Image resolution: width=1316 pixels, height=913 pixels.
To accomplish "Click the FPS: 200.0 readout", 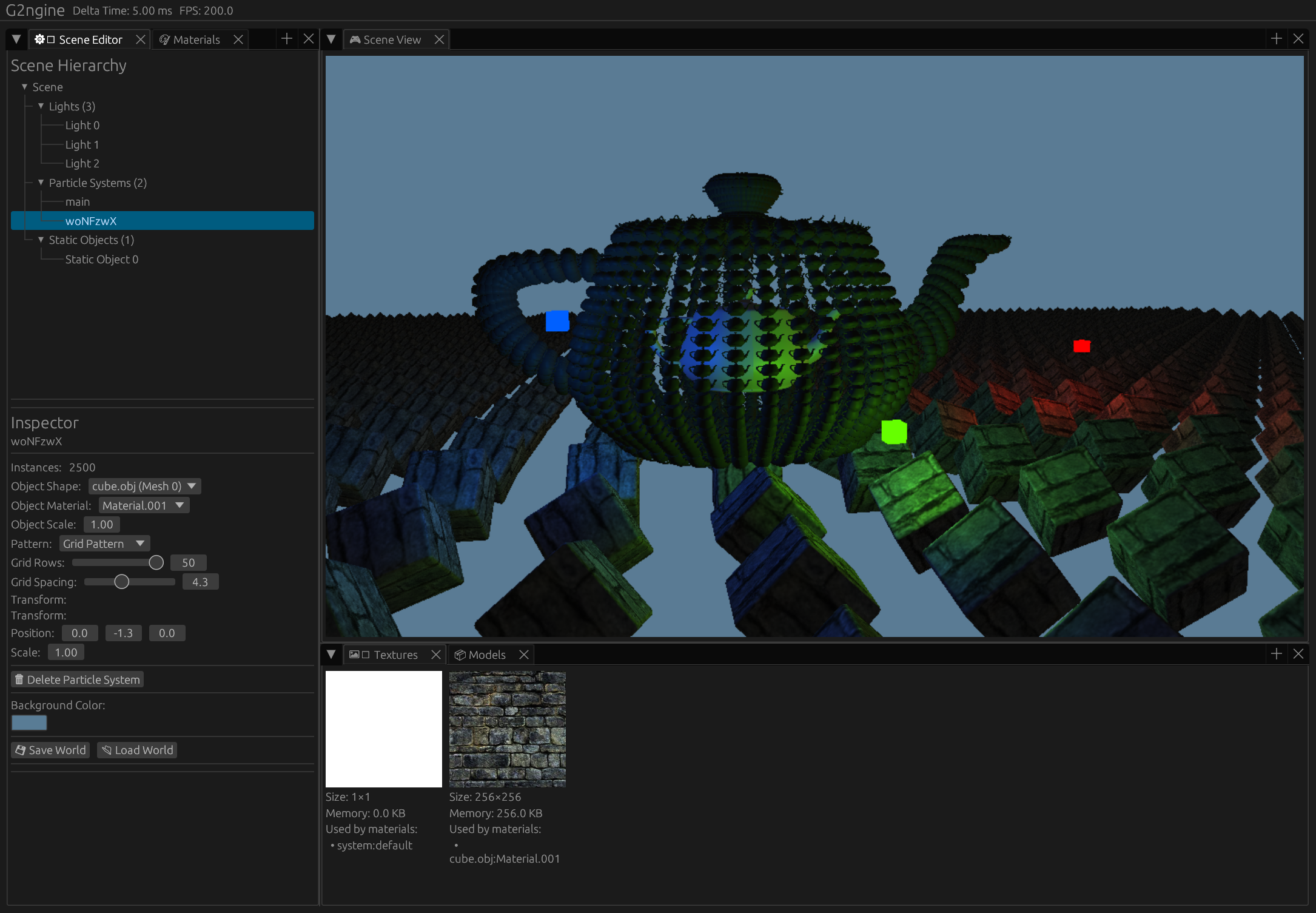I will pos(206,10).
